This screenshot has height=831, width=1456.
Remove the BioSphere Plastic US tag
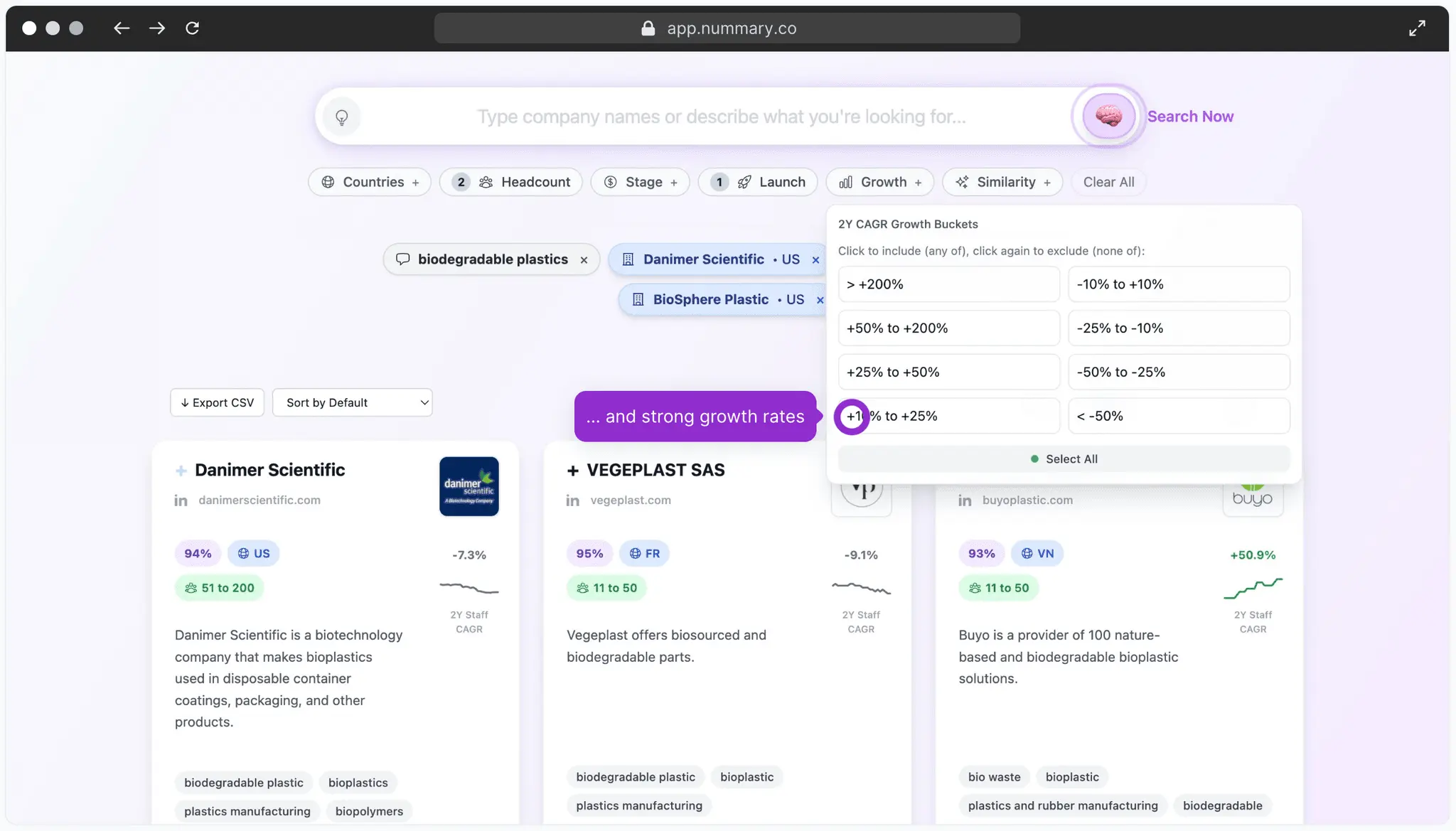click(820, 300)
